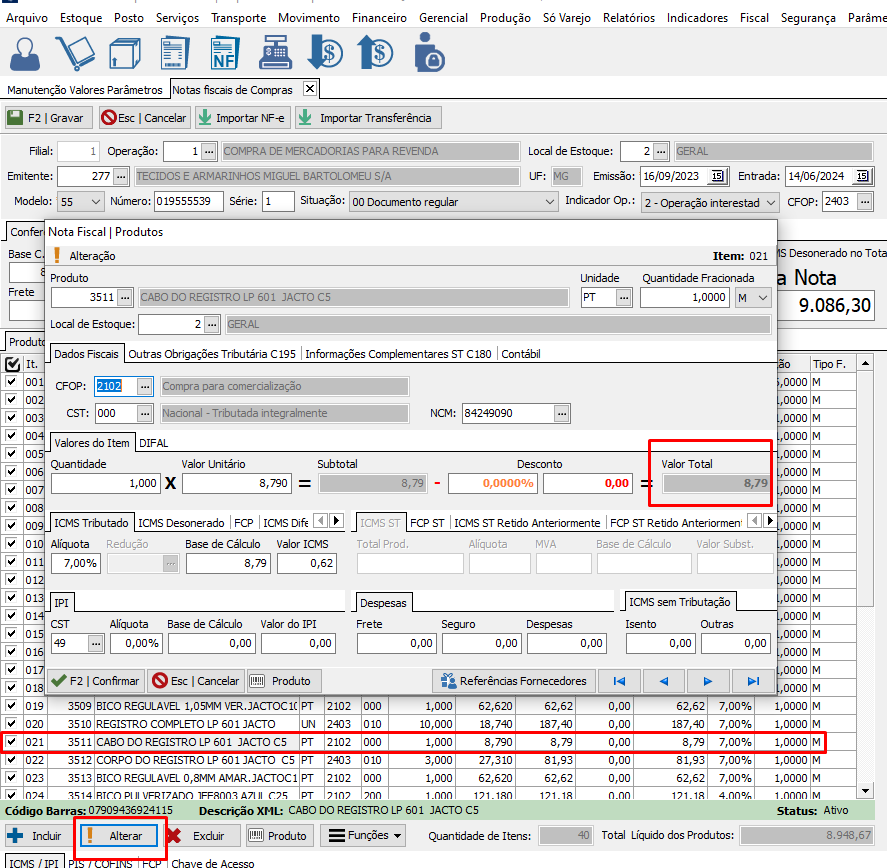Click F2 Confirmar button
This screenshot has height=868, width=887.
pos(96,681)
